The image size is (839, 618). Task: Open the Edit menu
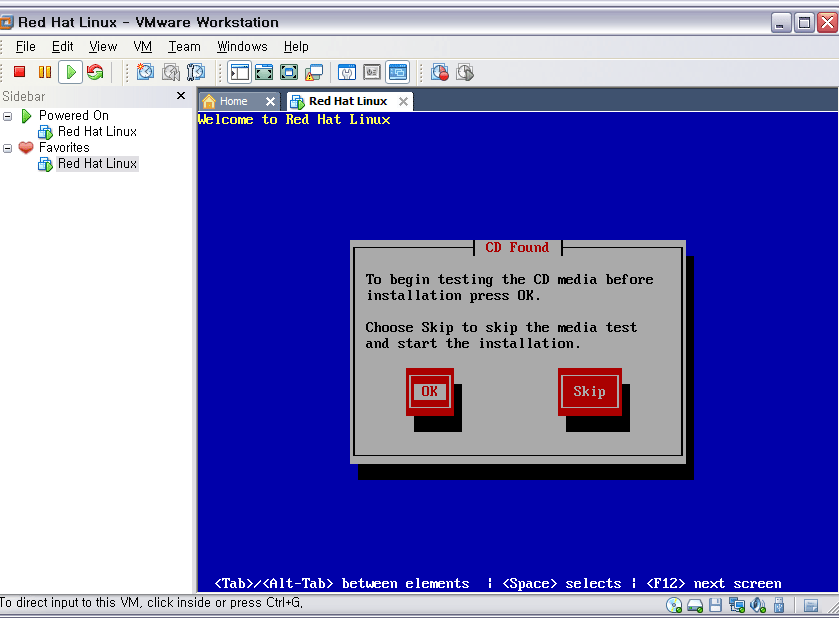[x=62, y=47]
